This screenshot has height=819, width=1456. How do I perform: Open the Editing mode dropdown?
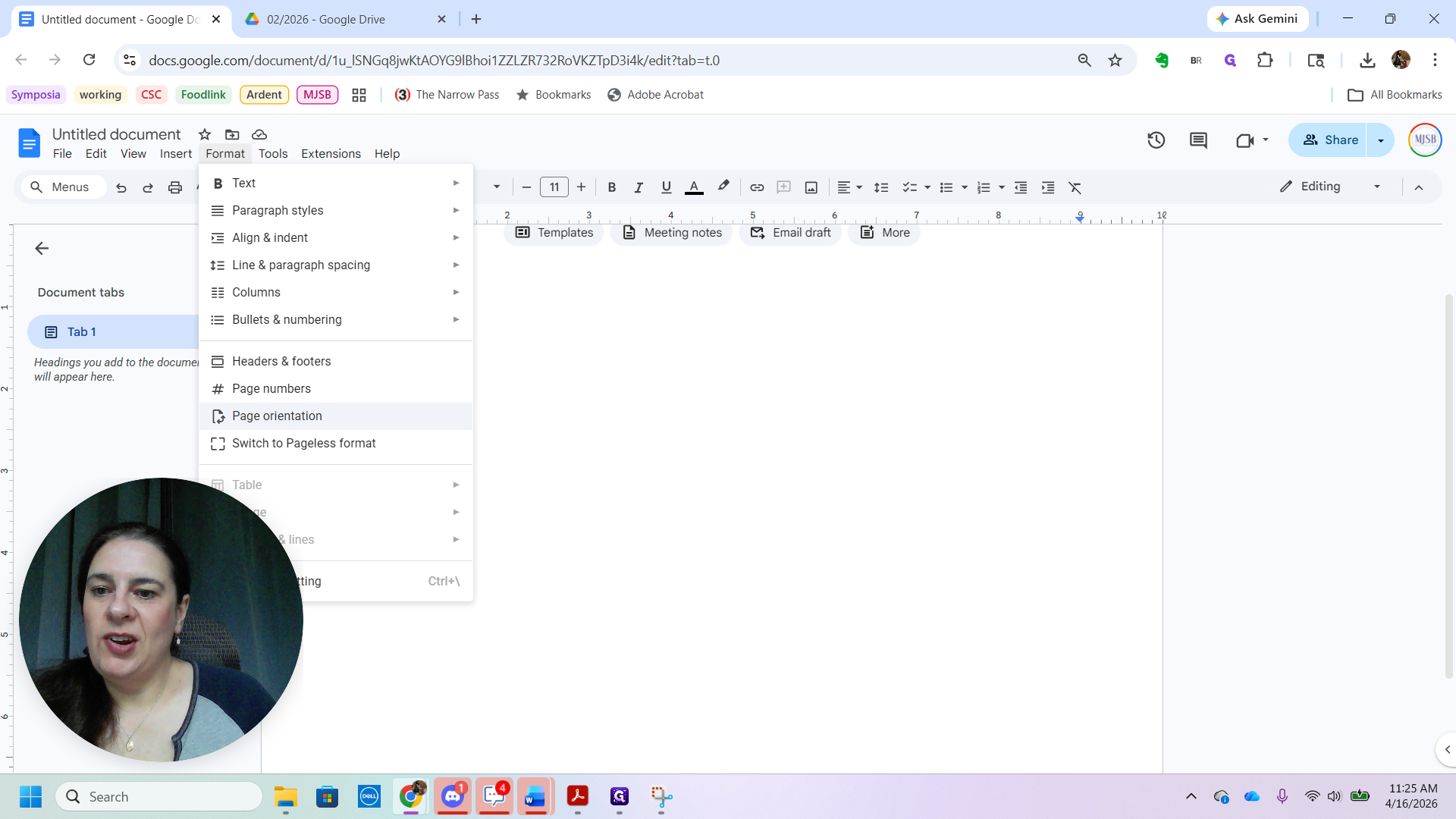pos(1330,187)
